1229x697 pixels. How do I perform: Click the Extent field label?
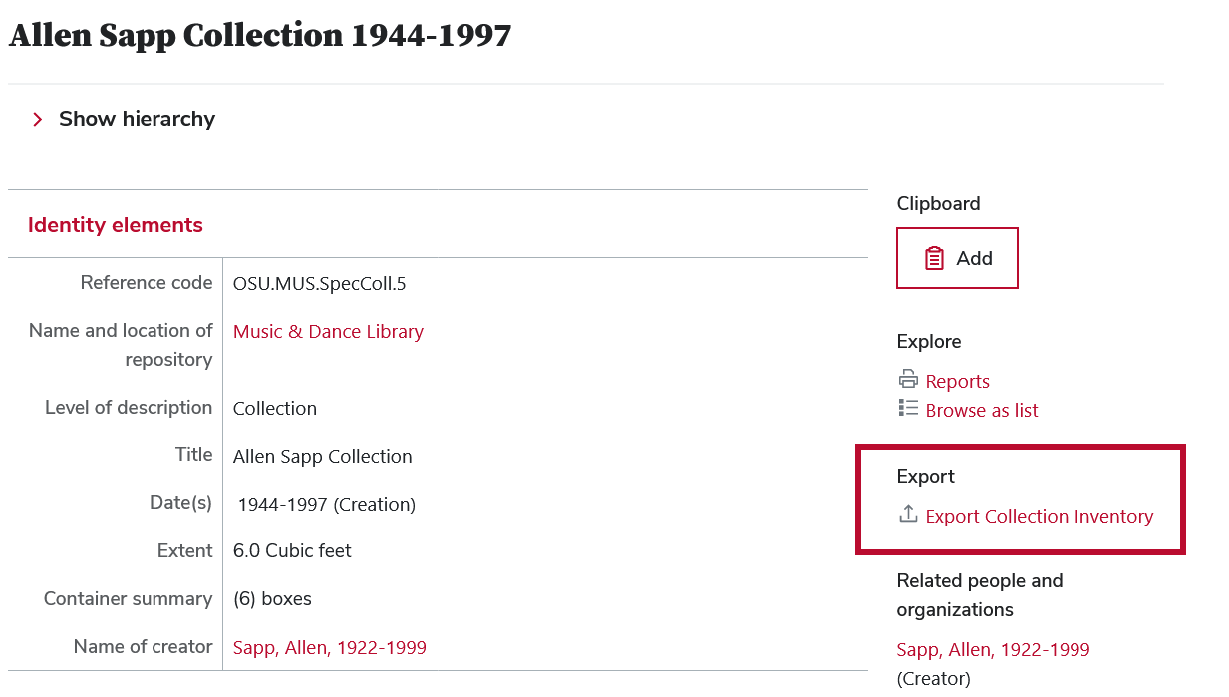point(185,550)
